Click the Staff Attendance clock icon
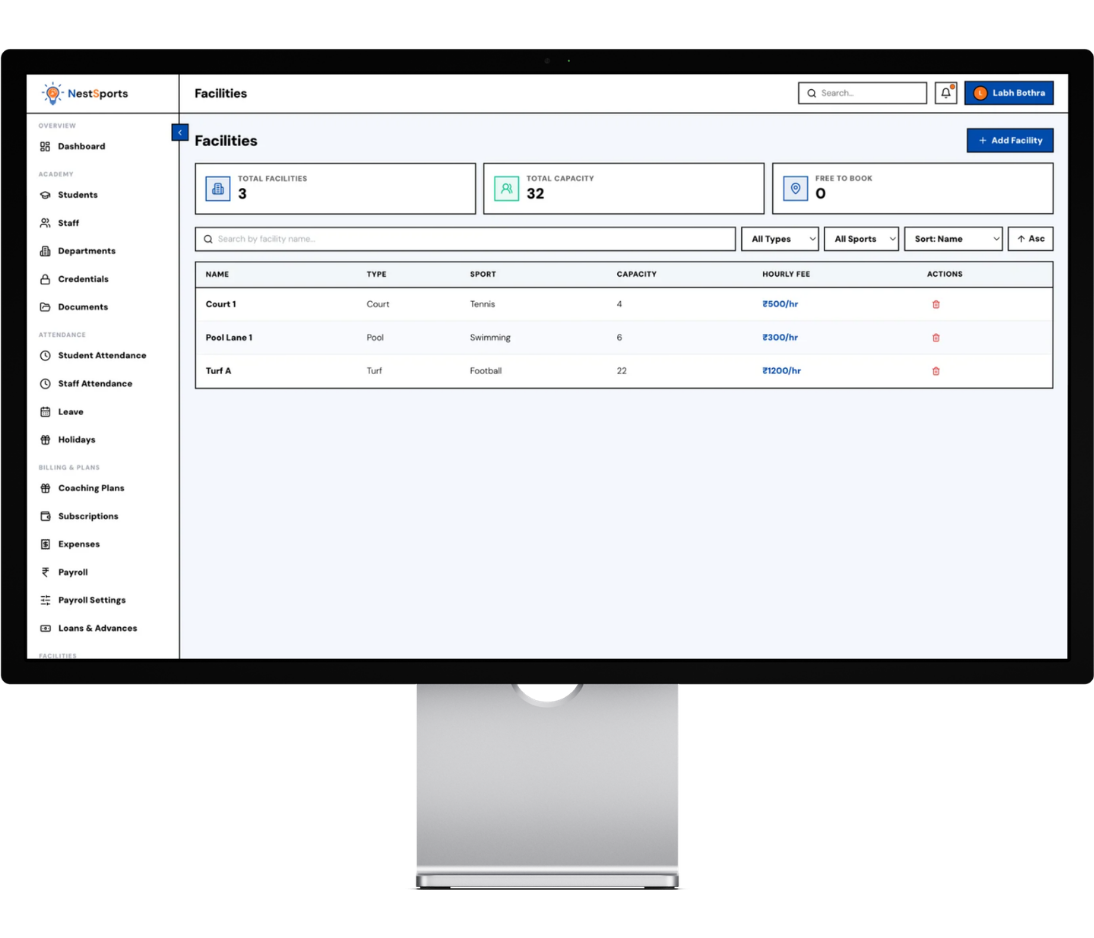 [x=45, y=384]
